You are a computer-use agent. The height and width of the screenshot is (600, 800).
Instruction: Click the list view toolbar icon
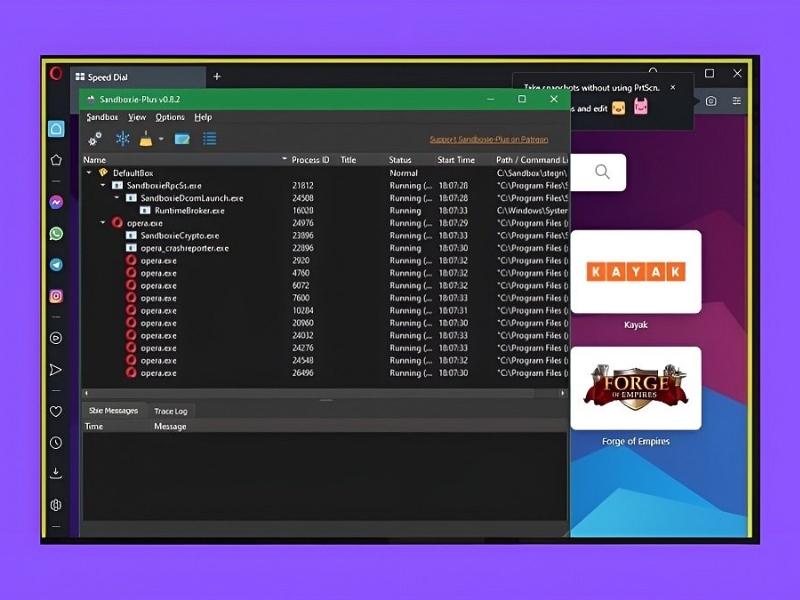point(210,139)
